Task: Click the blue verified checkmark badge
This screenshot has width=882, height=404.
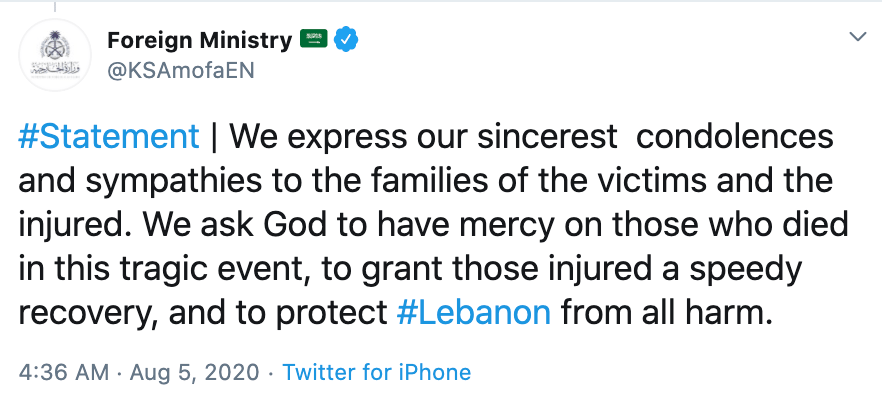Action: [346, 40]
